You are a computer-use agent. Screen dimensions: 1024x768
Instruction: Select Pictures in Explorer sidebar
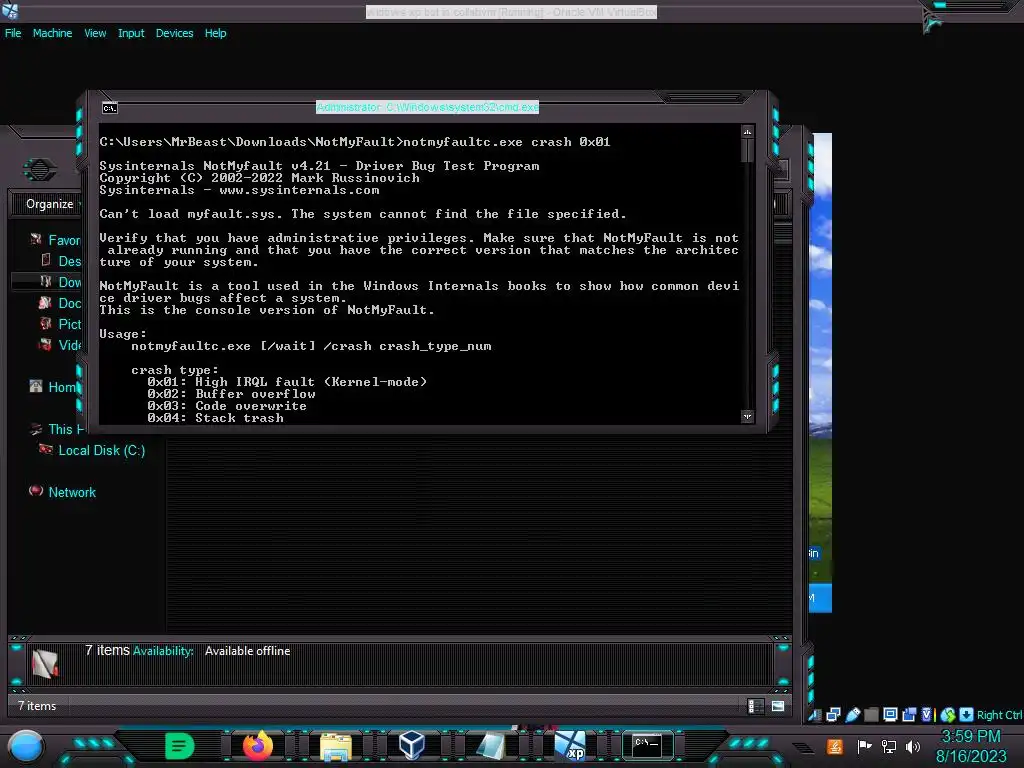(69, 324)
